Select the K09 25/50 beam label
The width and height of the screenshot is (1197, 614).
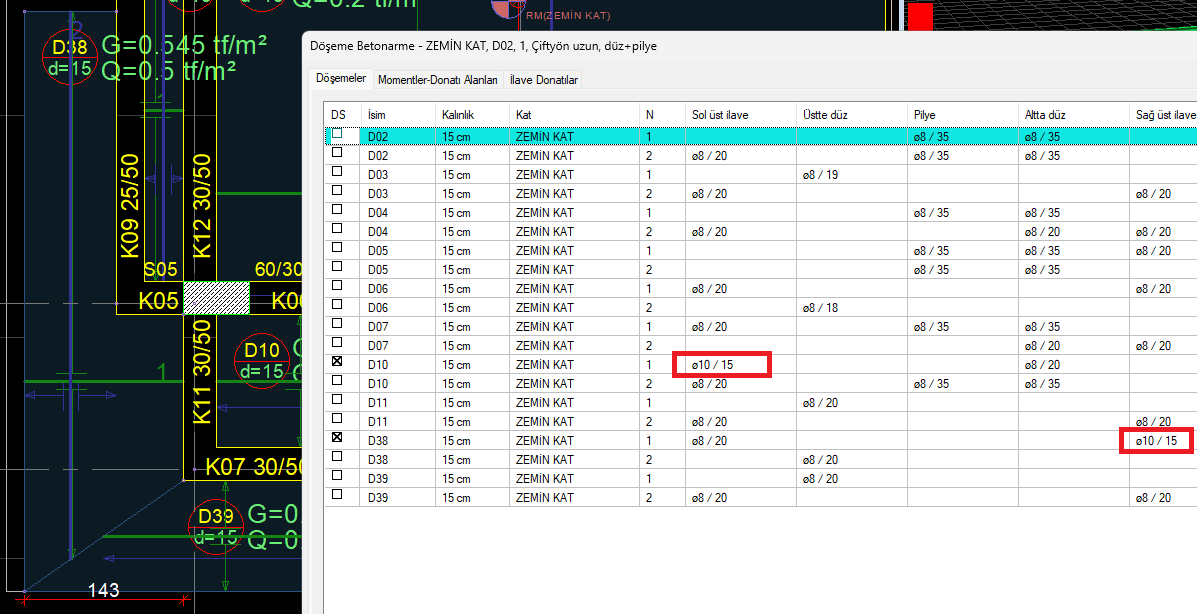(131, 205)
